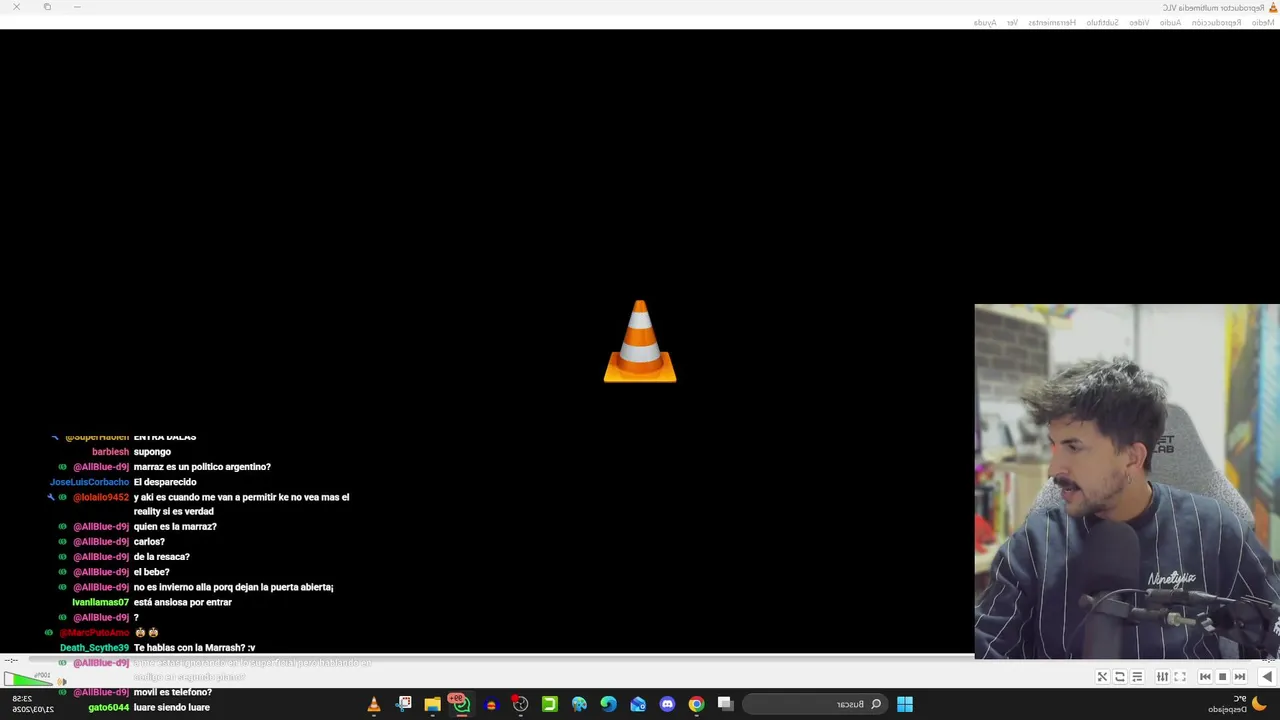Open Discord from the taskbar

667,704
